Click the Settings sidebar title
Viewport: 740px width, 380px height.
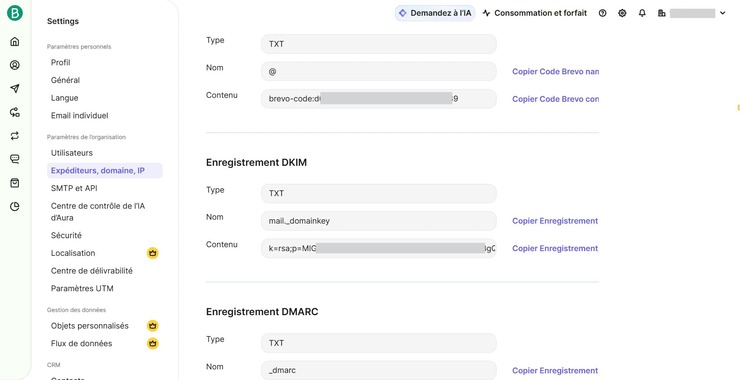pyautogui.click(x=63, y=21)
